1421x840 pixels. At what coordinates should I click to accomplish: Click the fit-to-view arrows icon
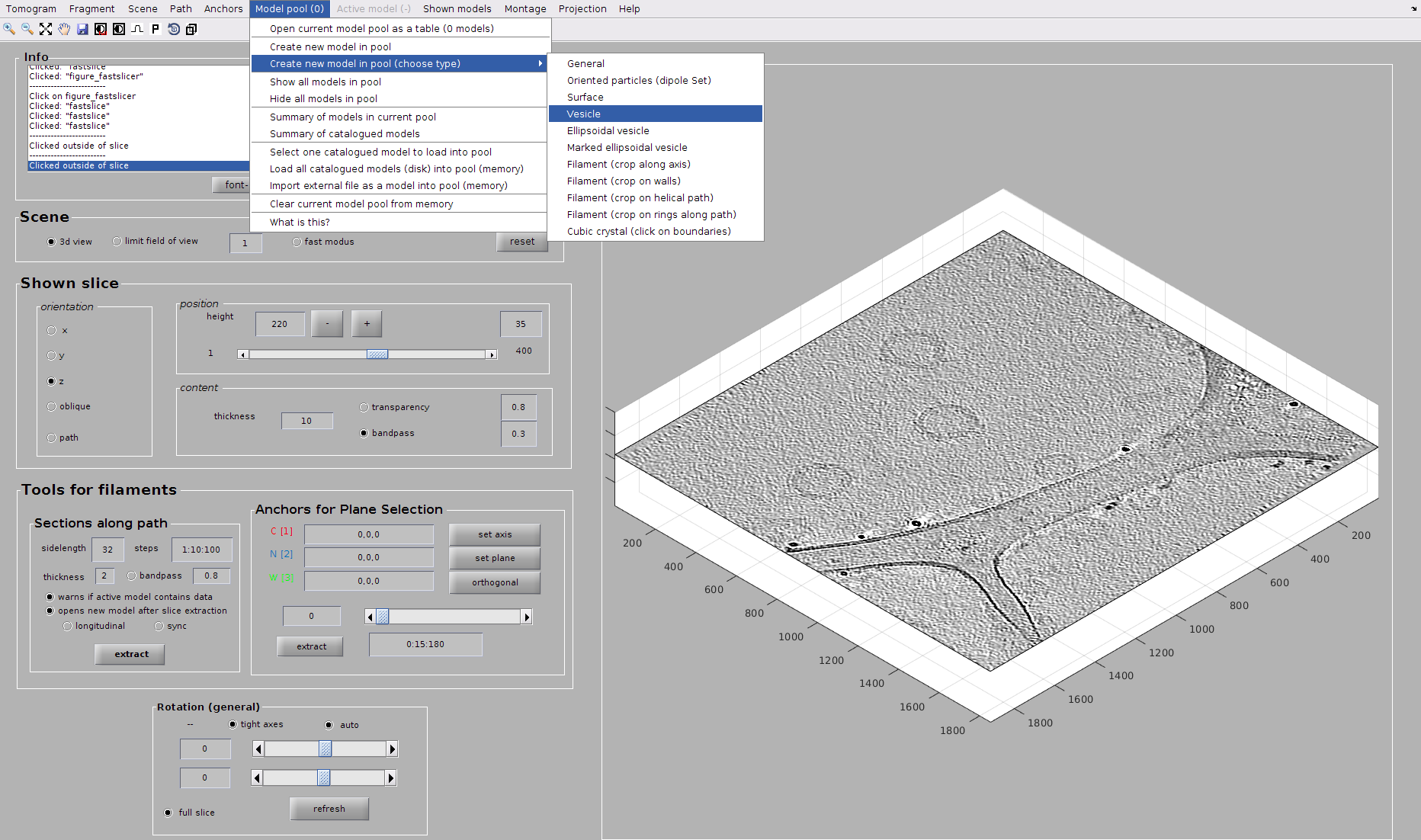[x=46, y=29]
